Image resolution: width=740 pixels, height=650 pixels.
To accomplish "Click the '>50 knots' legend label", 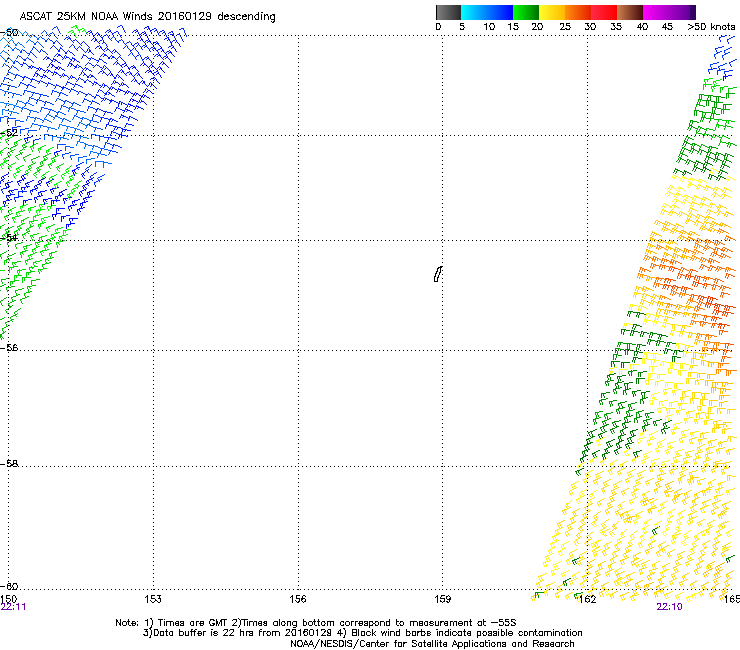I will (711, 27).
